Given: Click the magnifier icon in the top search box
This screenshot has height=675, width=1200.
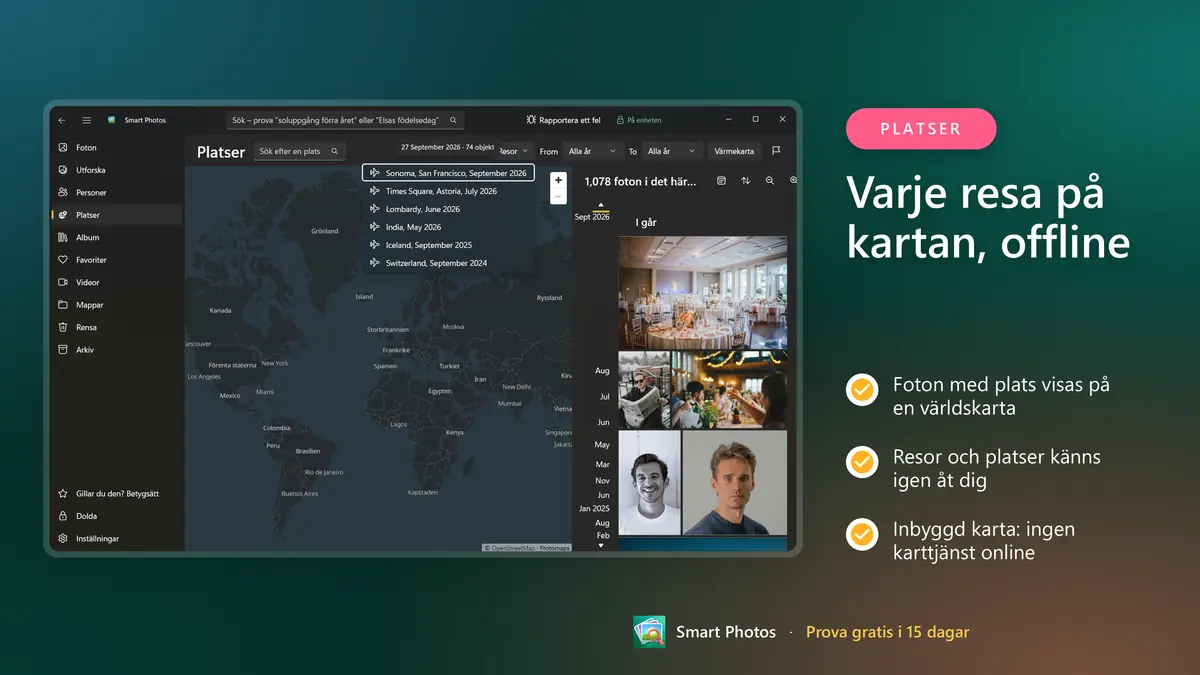Looking at the screenshot, I should pos(453,120).
